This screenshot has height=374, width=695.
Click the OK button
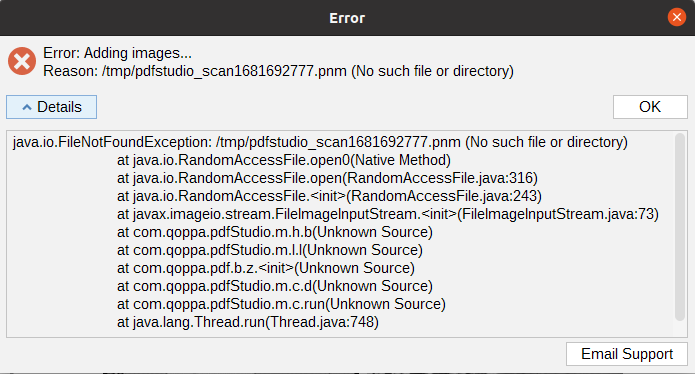click(x=650, y=107)
